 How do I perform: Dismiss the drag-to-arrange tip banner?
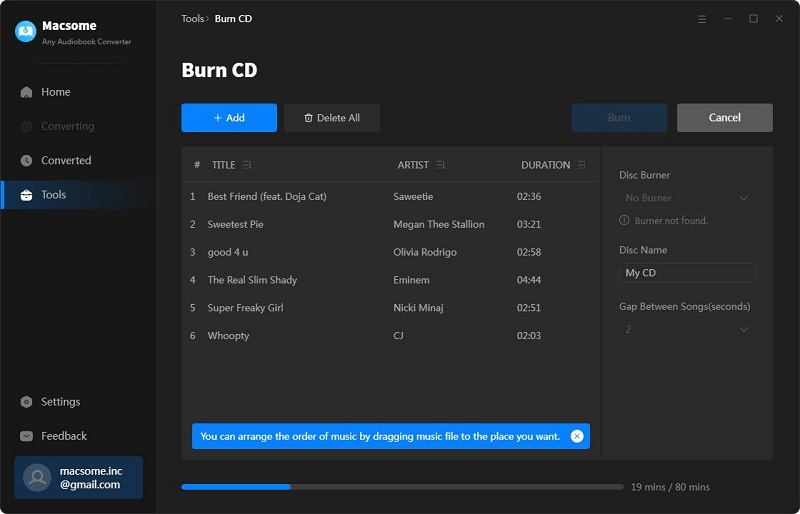577,436
